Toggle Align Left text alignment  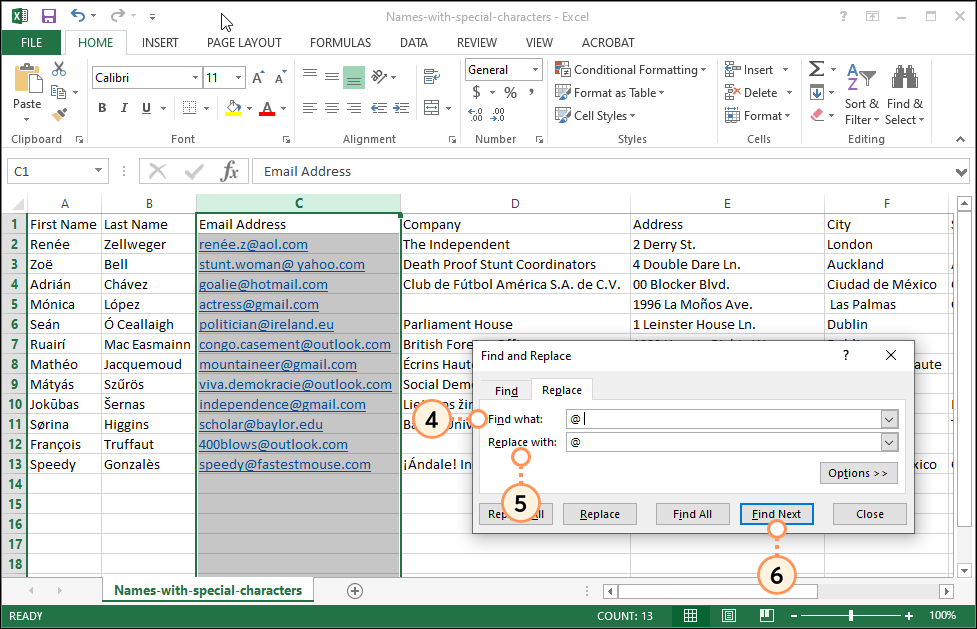309,108
